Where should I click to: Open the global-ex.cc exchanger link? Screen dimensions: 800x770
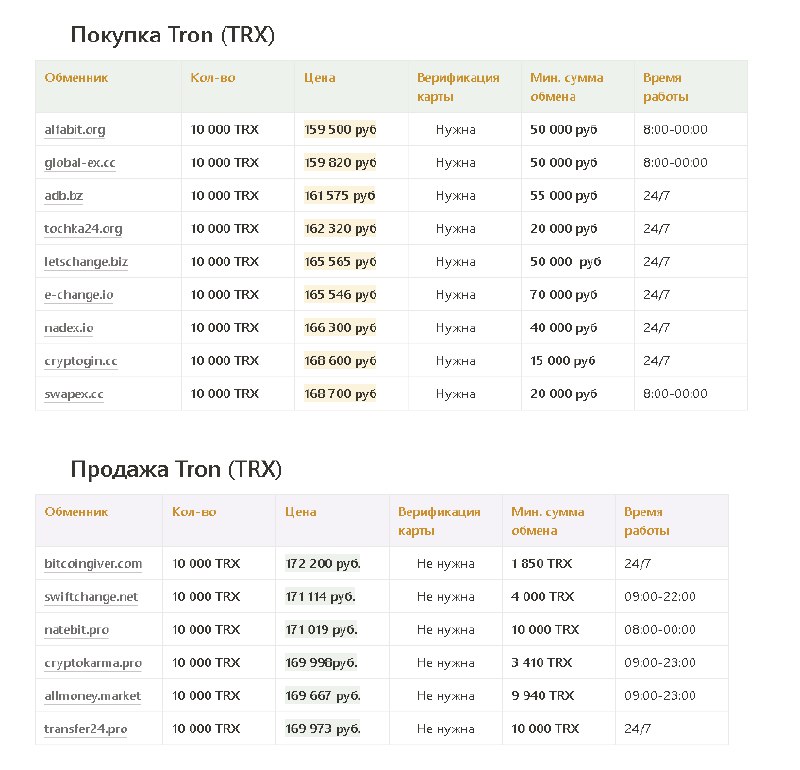(x=80, y=163)
